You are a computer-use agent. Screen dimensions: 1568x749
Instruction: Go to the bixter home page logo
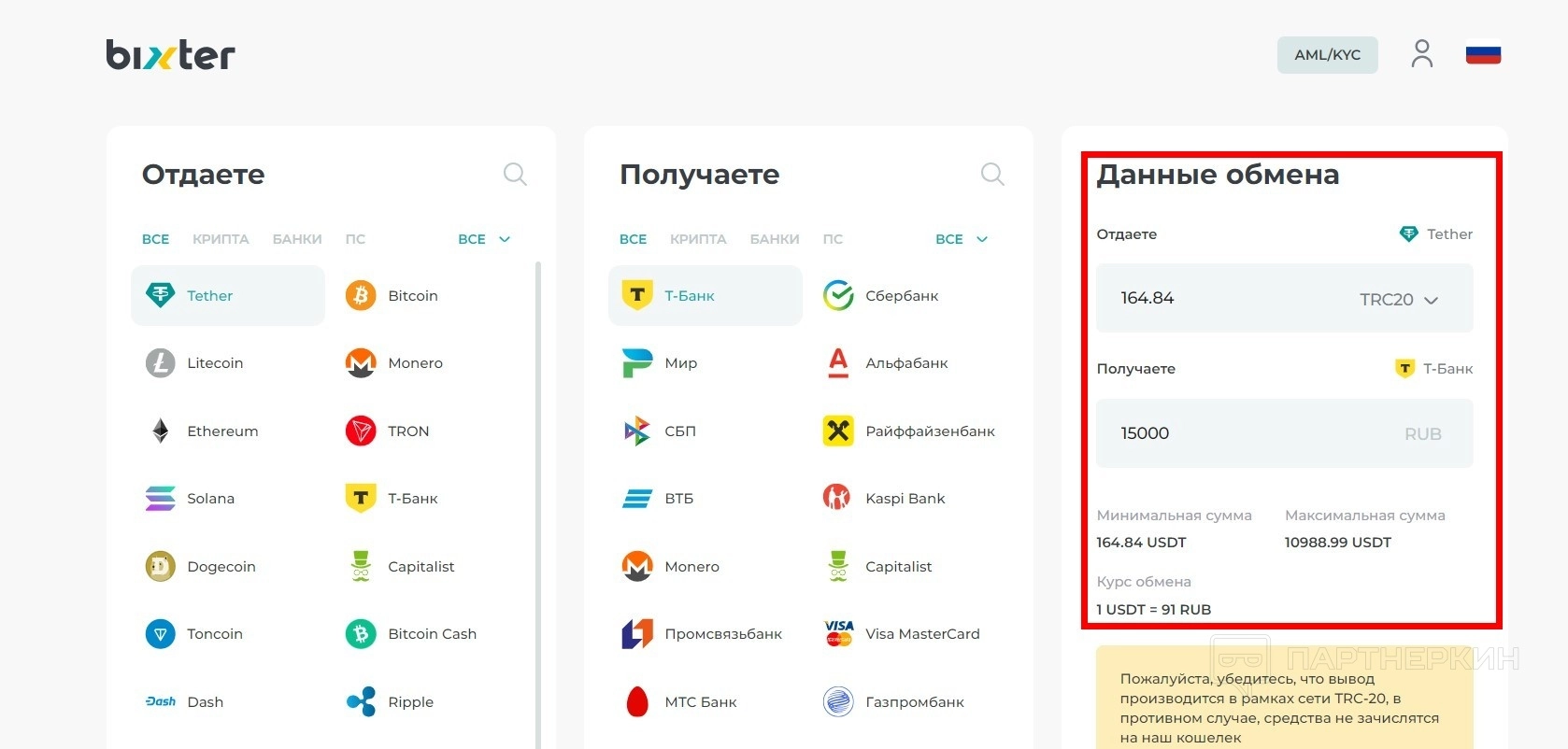[x=170, y=55]
